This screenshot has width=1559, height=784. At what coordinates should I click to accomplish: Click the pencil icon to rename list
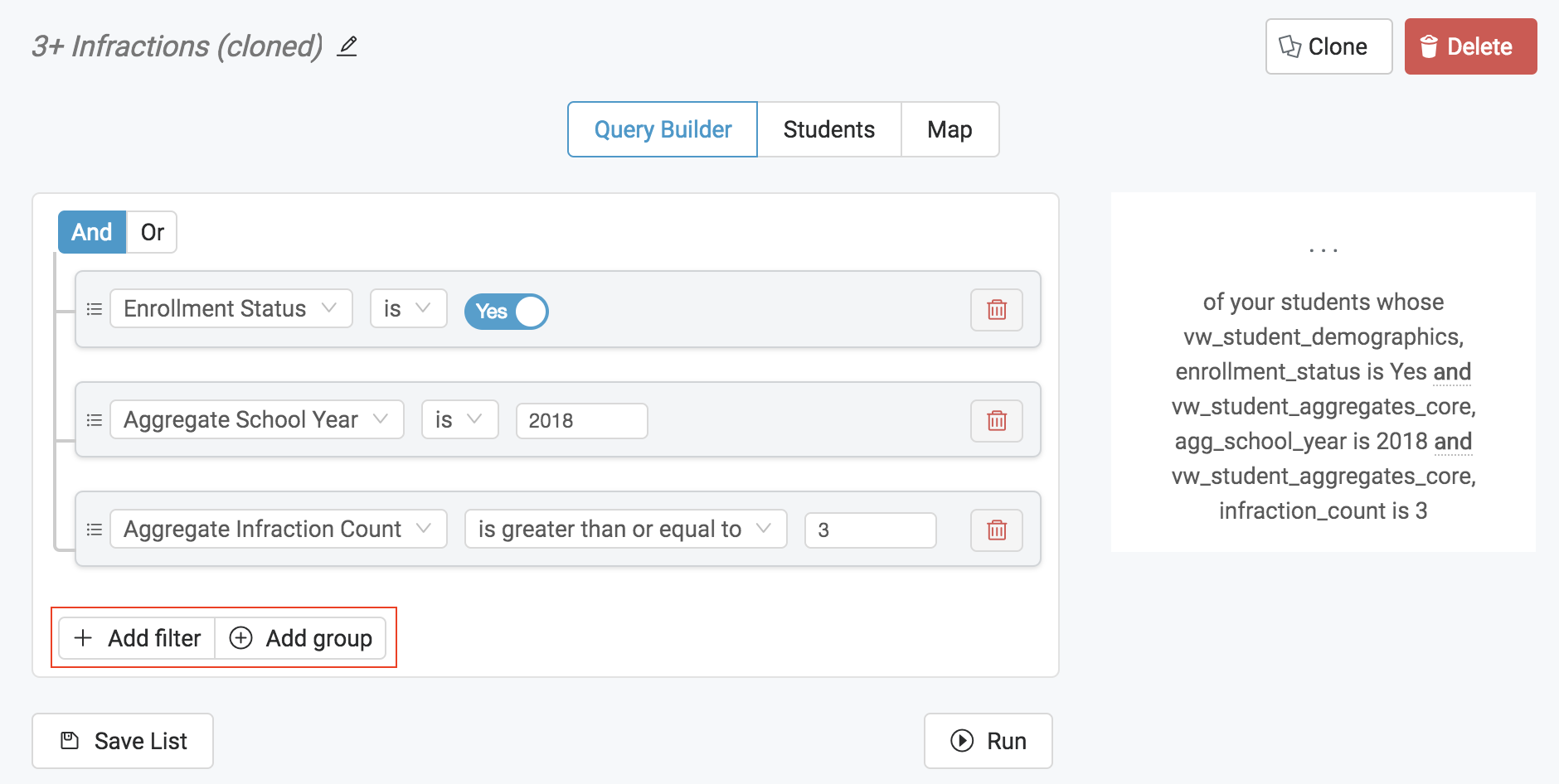[x=347, y=46]
